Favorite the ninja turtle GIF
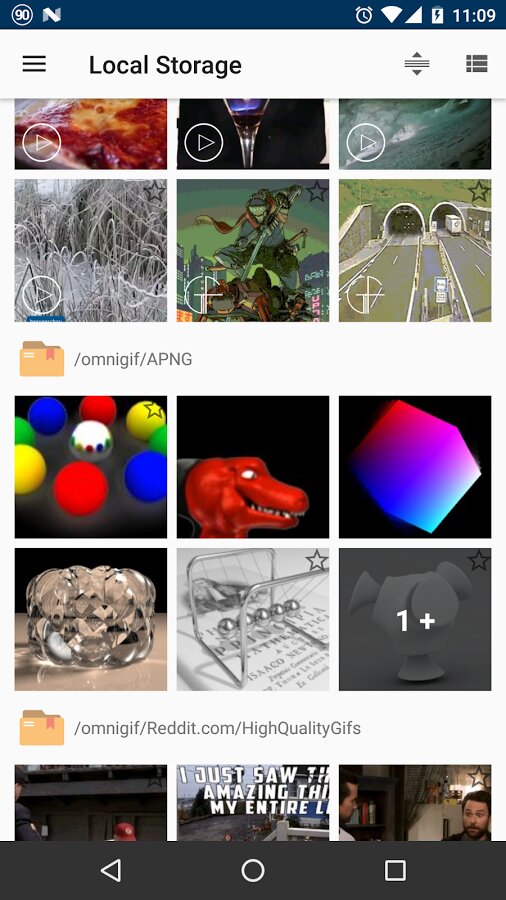506x900 pixels. (x=316, y=191)
